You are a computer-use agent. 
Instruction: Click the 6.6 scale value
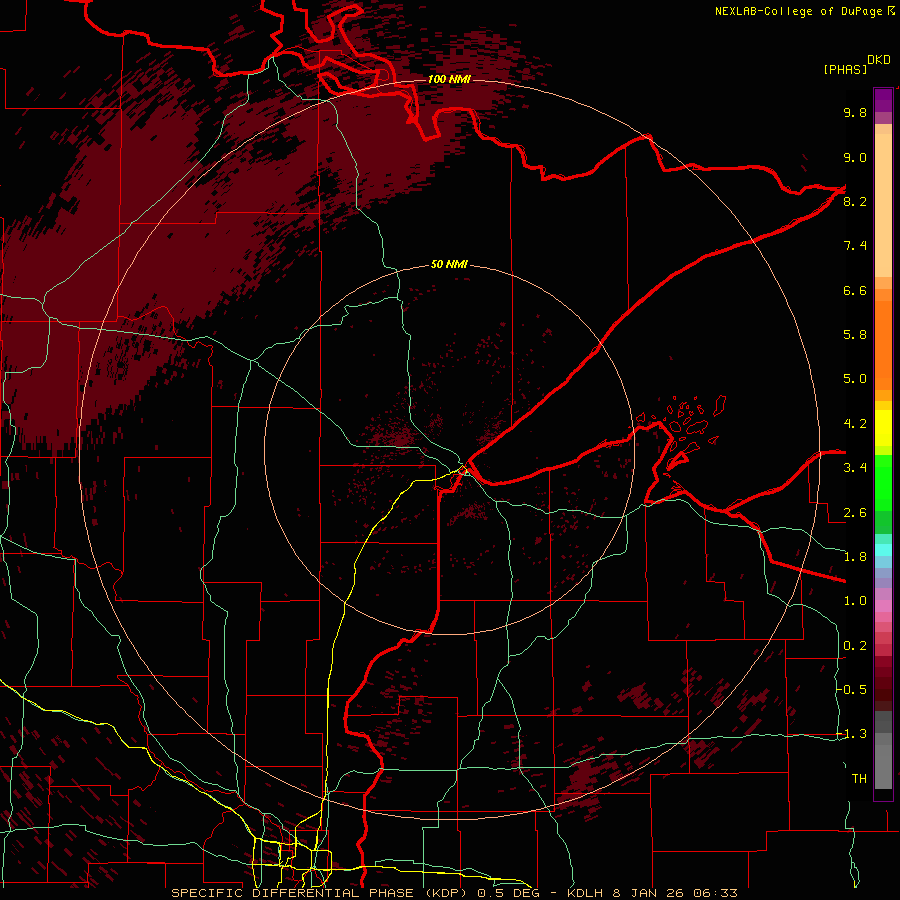(855, 290)
